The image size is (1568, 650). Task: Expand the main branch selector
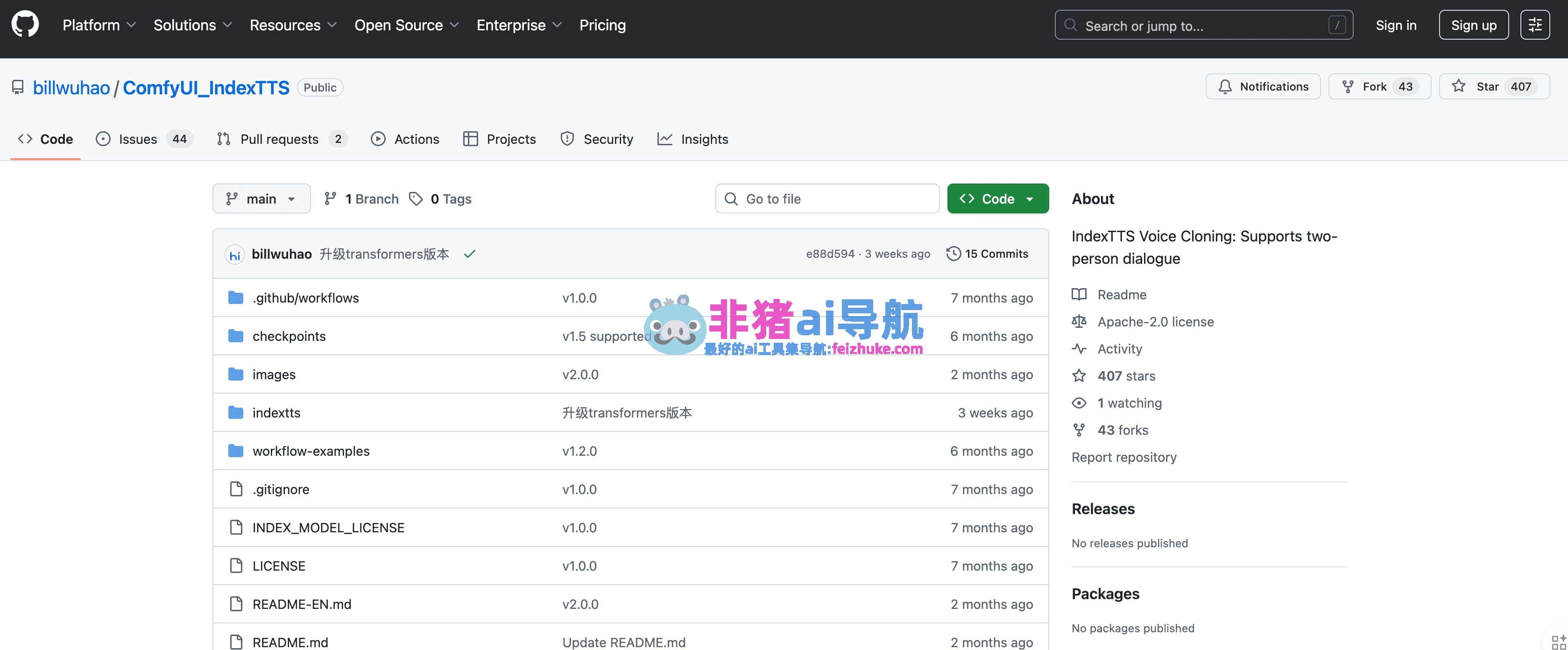tap(261, 199)
